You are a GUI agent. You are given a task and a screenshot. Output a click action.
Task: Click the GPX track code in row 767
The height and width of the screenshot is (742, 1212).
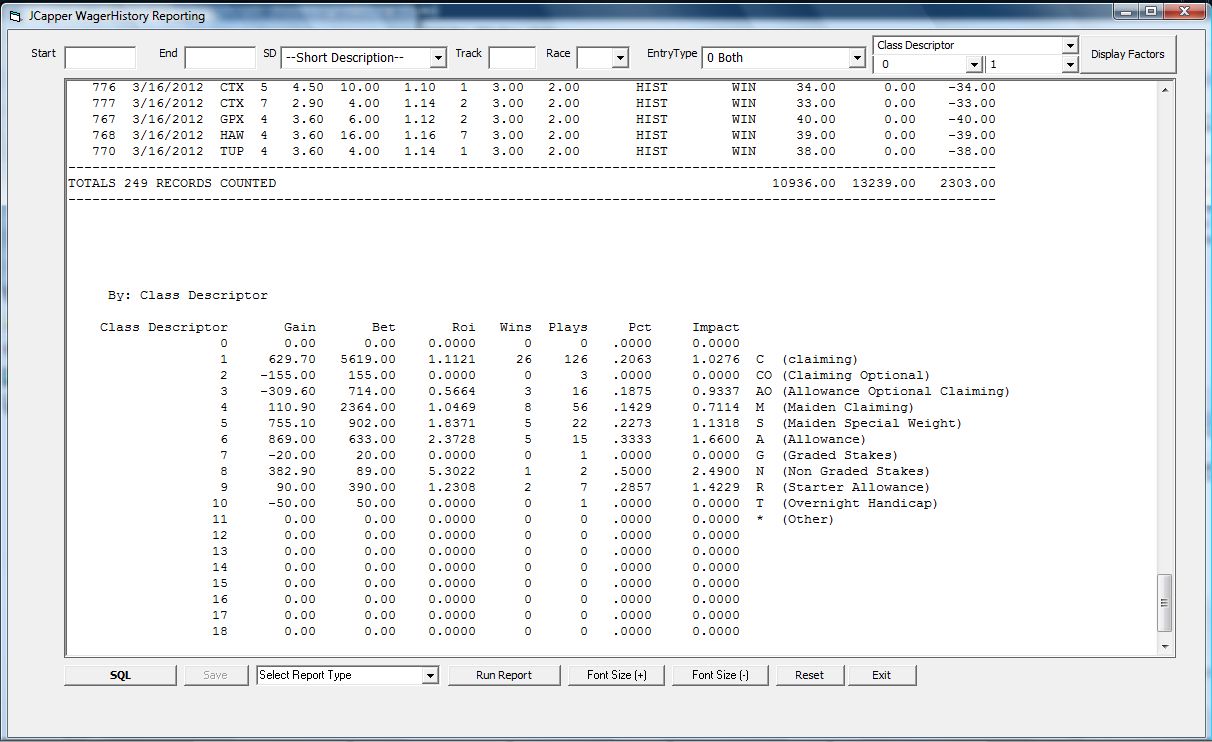pyautogui.click(x=232, y=120)
